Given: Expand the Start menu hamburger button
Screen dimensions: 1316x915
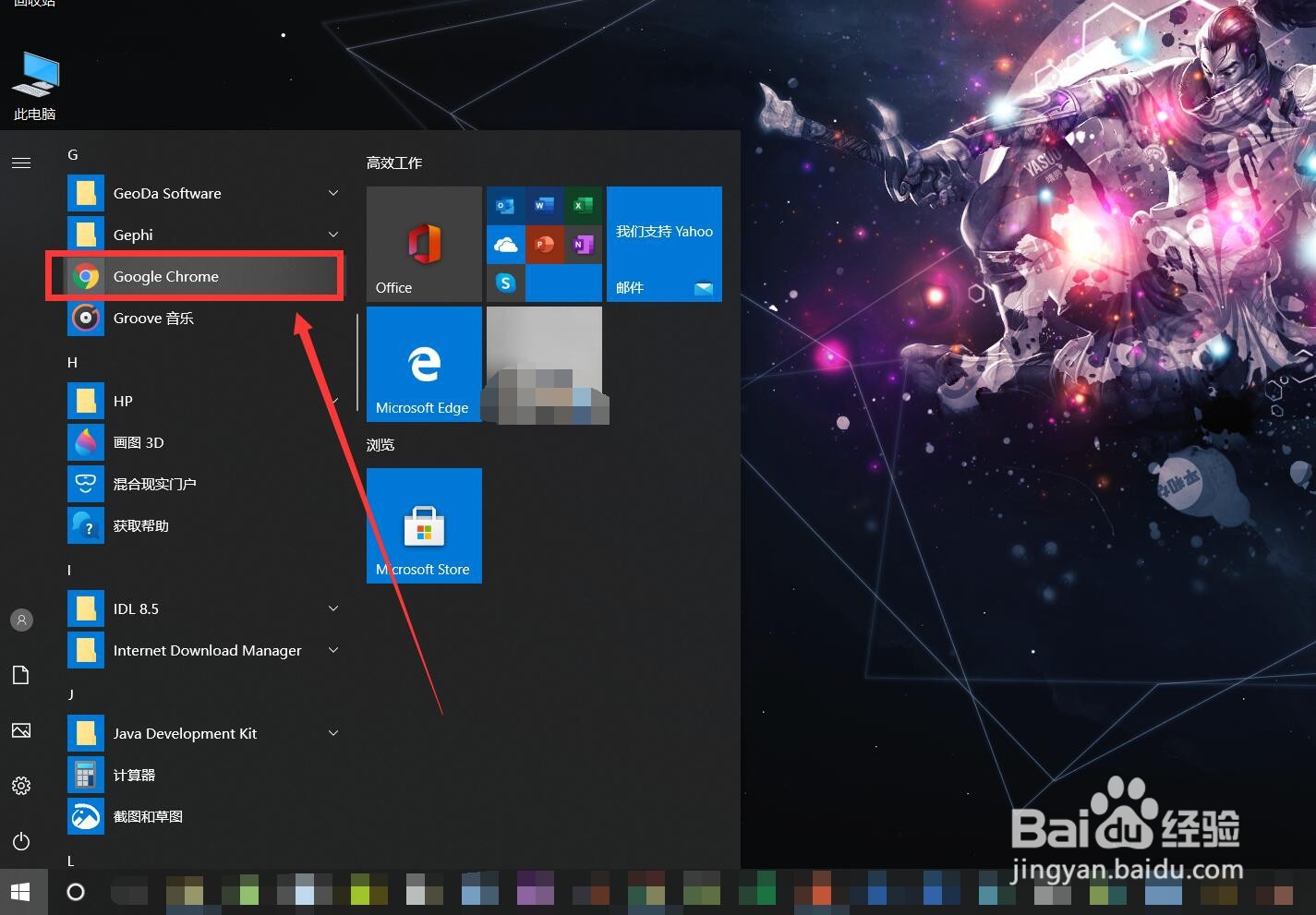Looking at the screenshot, I should 21,163.
